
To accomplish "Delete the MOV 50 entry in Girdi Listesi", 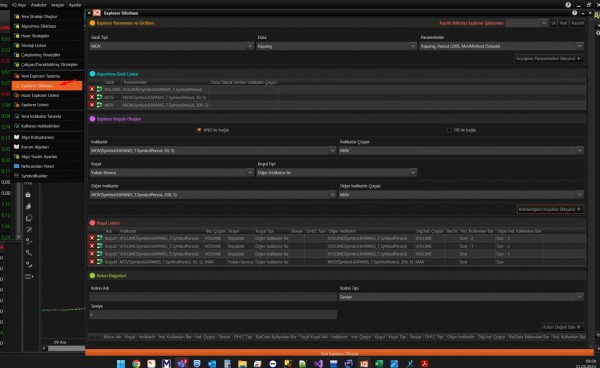I will click(x=92, y=97).
